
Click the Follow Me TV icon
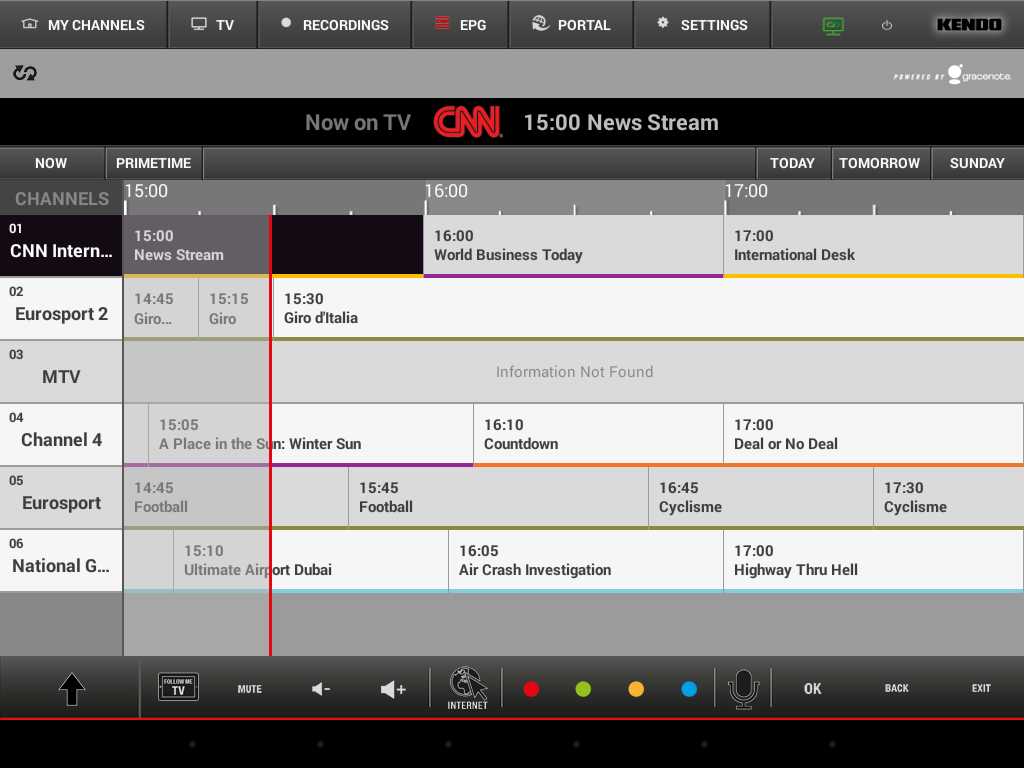click(x=178, y=687)
